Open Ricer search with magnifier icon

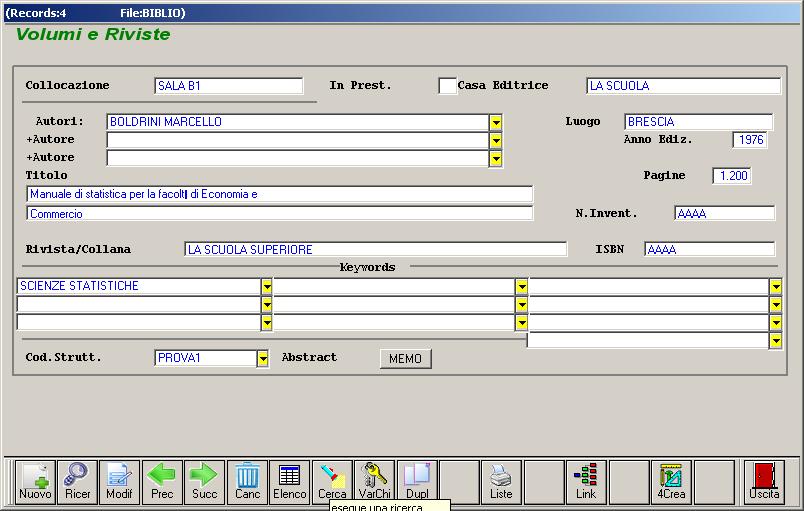[x=77, y=482]
